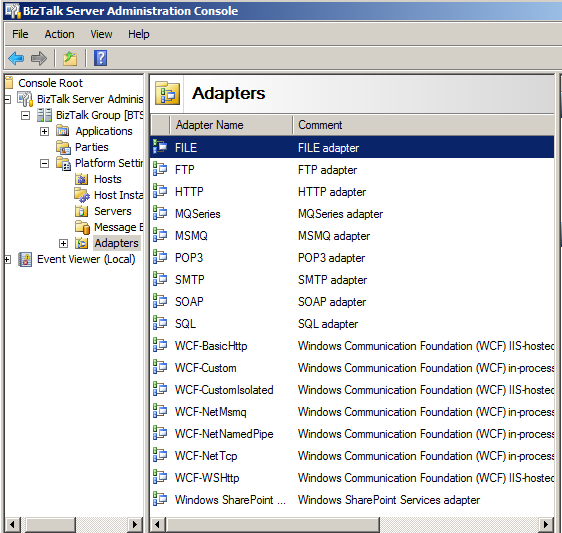This screenshot has height=533, width=562.
Task: Click the FILE adapter row icon
Action: [x=160, y=147]
